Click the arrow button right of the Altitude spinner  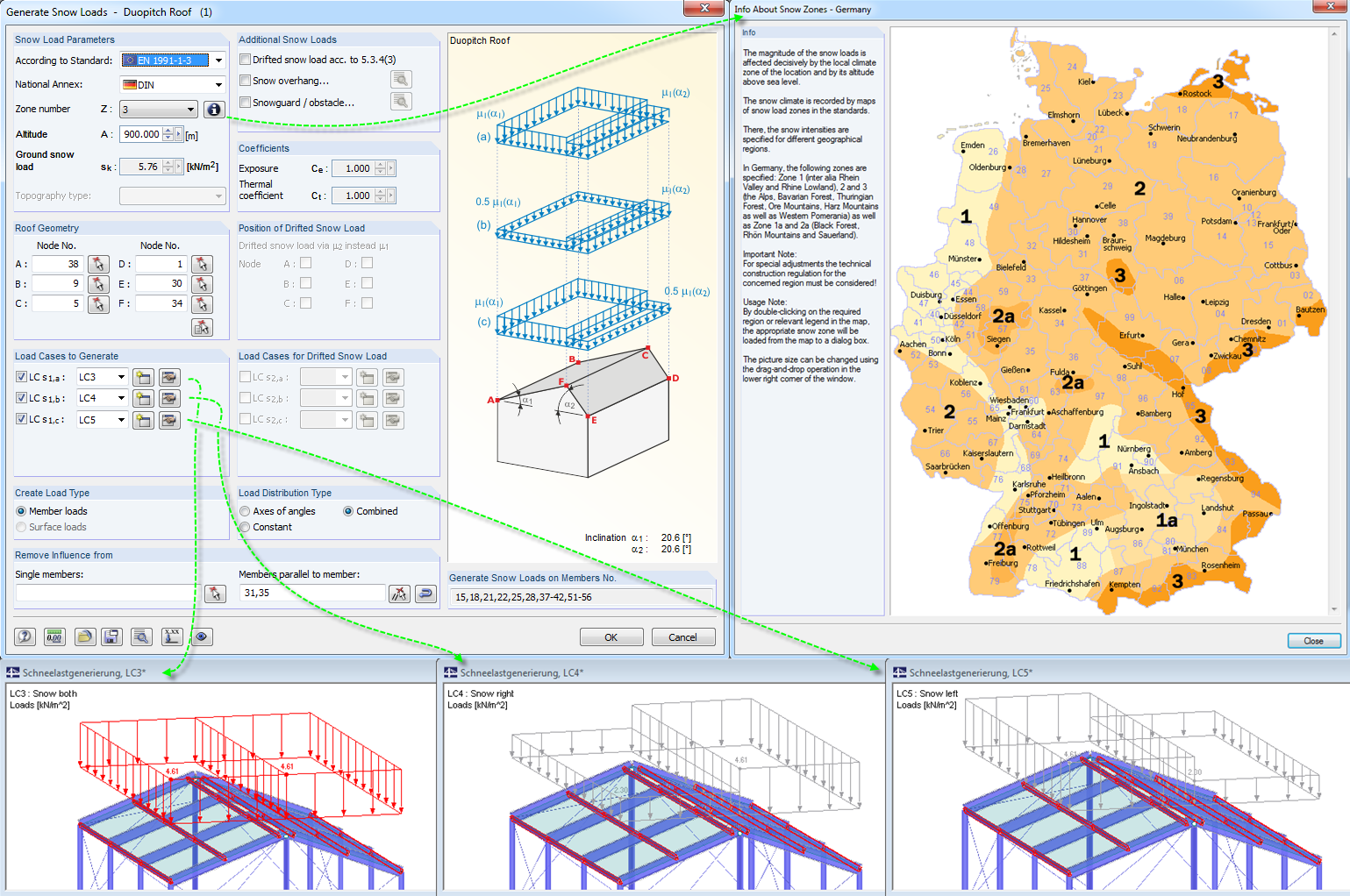(179, 134)
